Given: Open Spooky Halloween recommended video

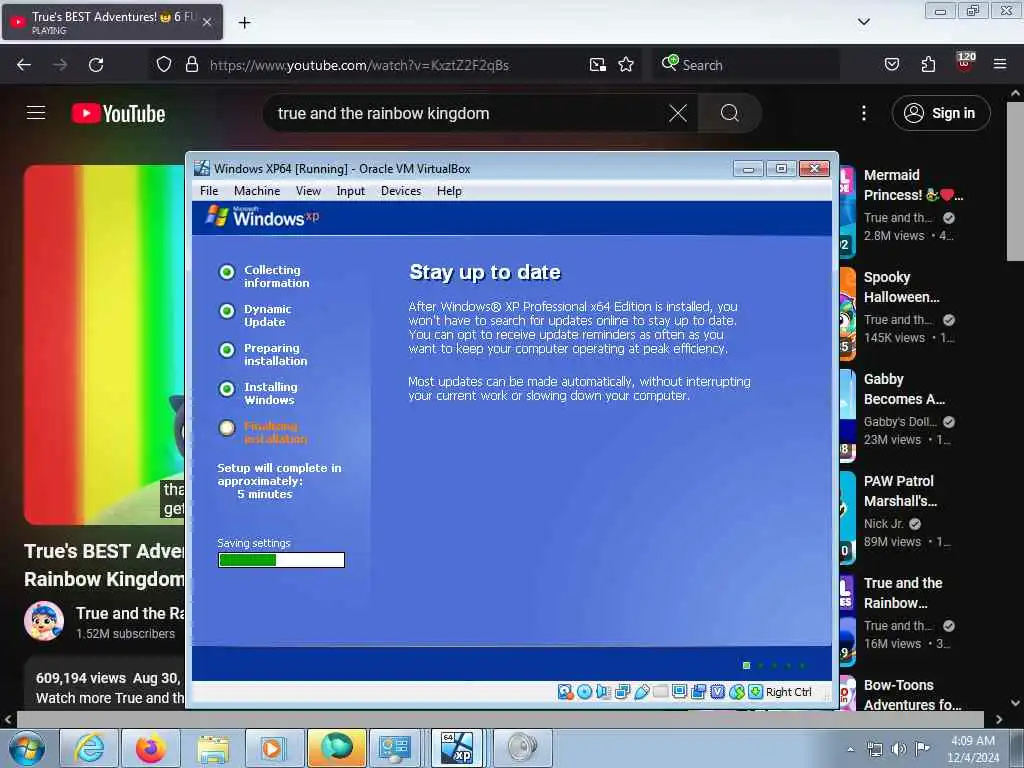Looking at the screenshot, I should [902, 287].
